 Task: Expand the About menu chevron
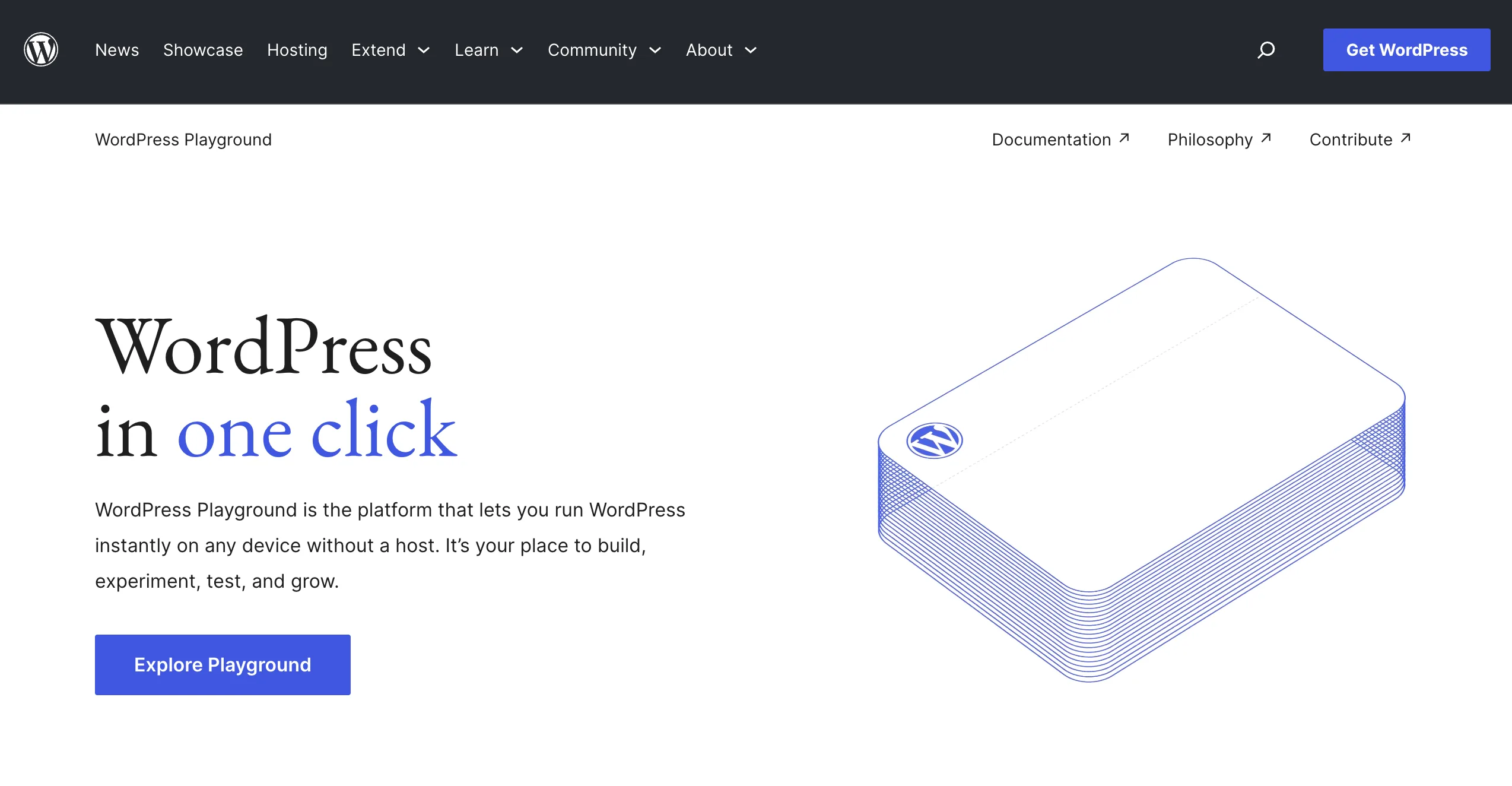pyautogui.click(x=751, y=50)
